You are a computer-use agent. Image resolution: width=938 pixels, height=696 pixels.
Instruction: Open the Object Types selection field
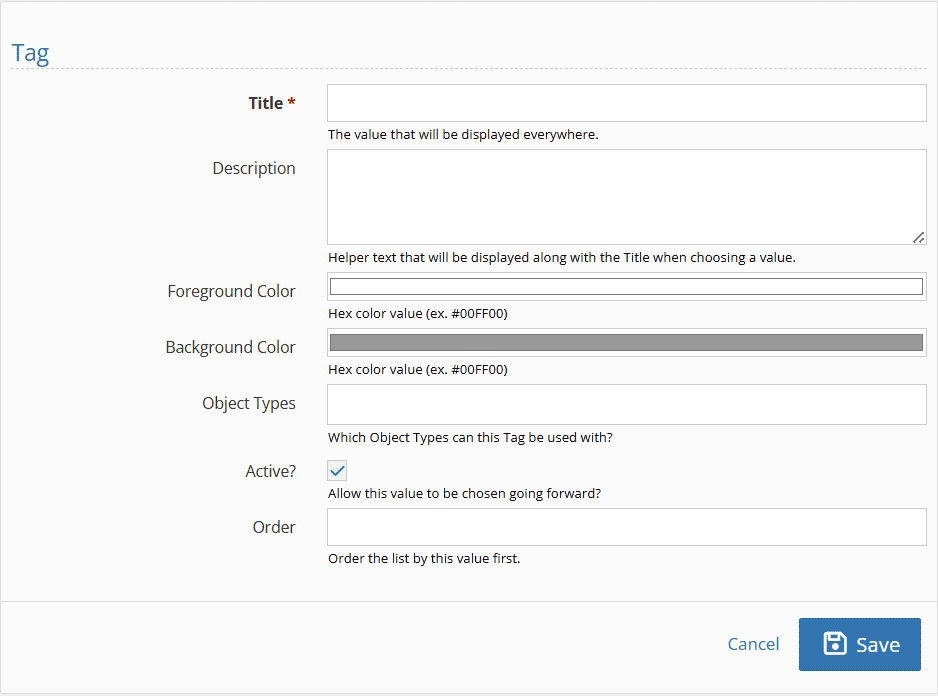626,405
